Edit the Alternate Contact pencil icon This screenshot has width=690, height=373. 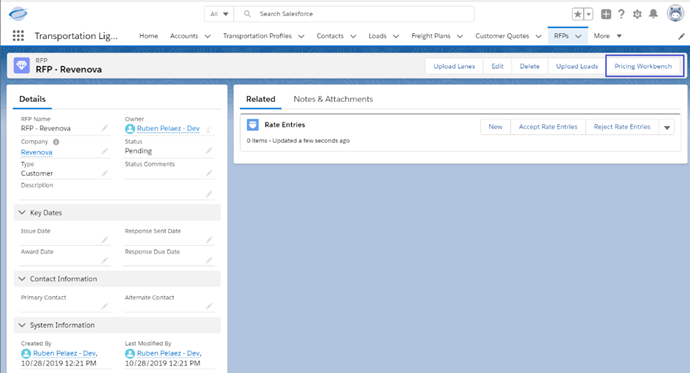pos(209,306)
